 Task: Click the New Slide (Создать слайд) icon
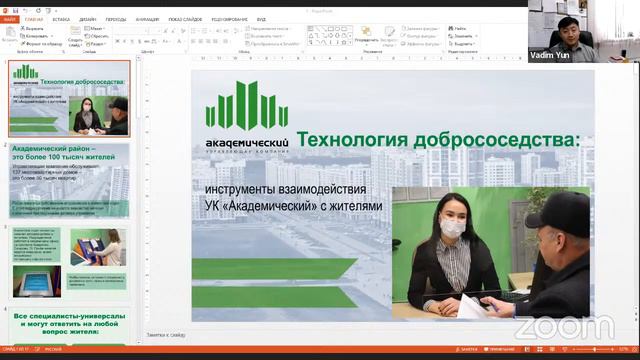tap(75, 30)
